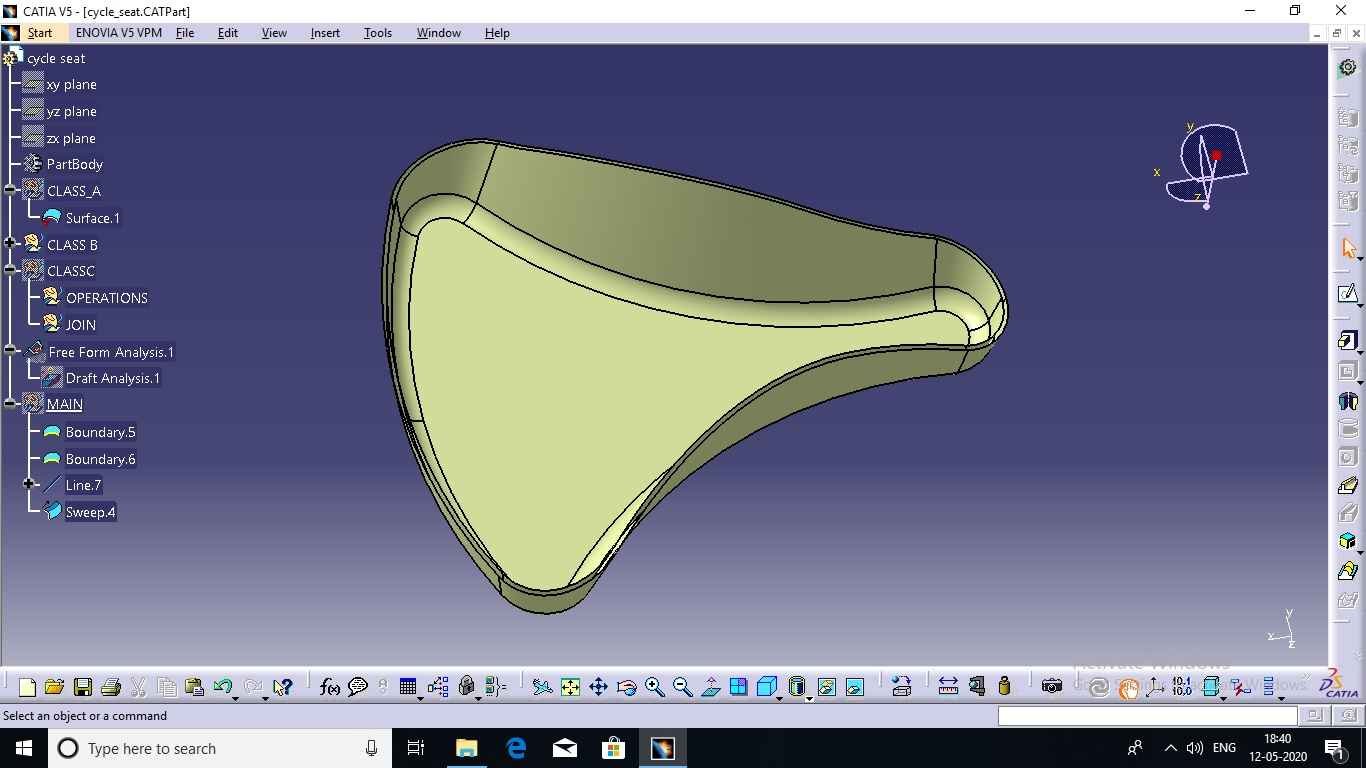The image size is (1366, 768).
Task: Expand the Line.7 tree node
Action: (29, 485)
